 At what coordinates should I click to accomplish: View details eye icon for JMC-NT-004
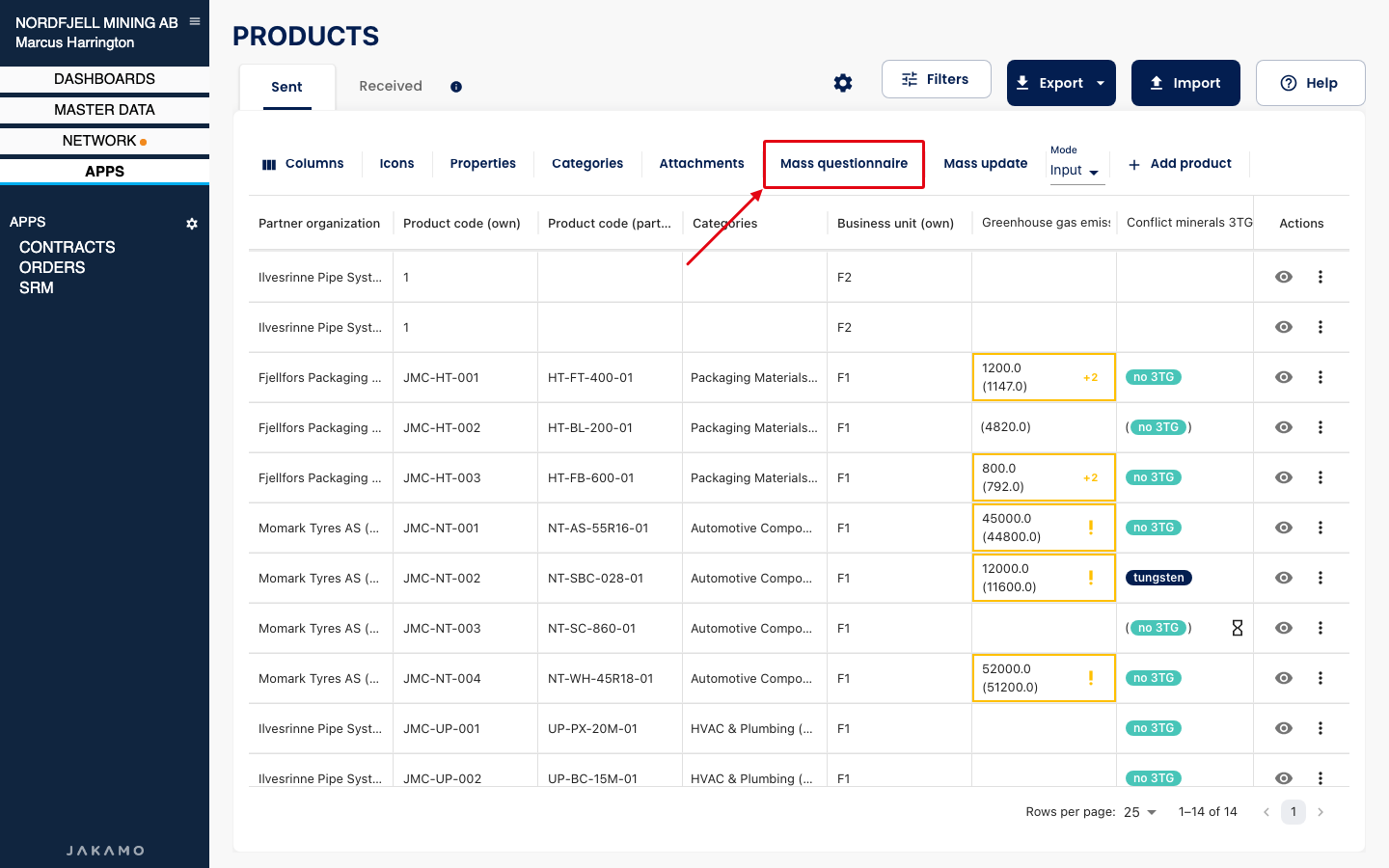click(x=1284, y=678)
